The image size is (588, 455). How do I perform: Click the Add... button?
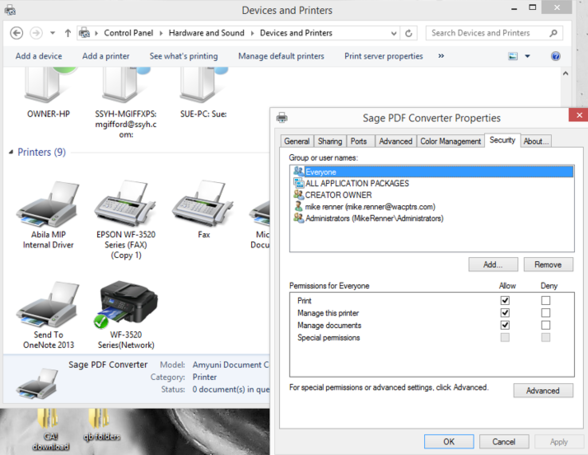click(x=493, y=264)
